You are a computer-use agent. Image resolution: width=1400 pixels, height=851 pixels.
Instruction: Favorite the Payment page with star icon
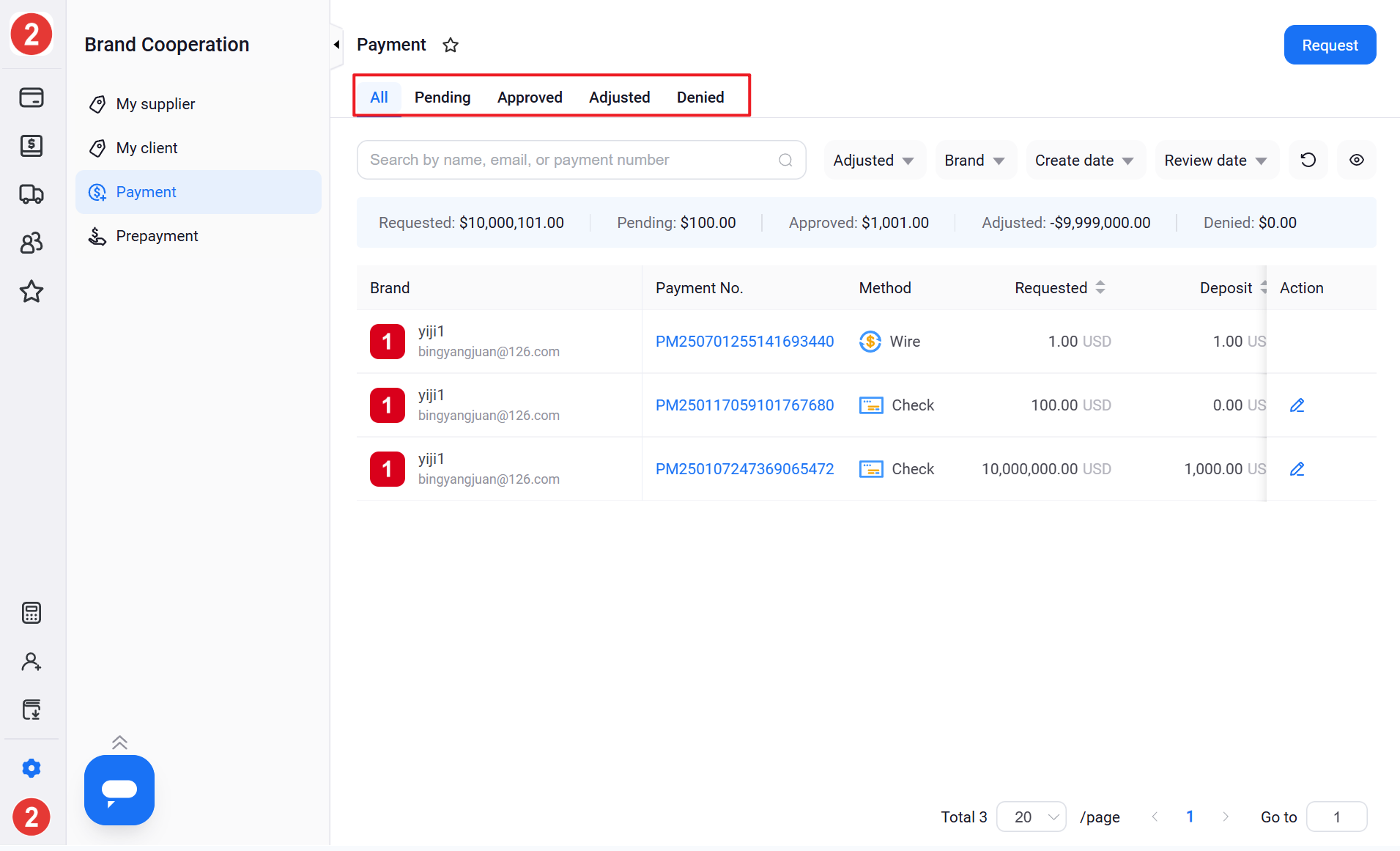point(451,45)
